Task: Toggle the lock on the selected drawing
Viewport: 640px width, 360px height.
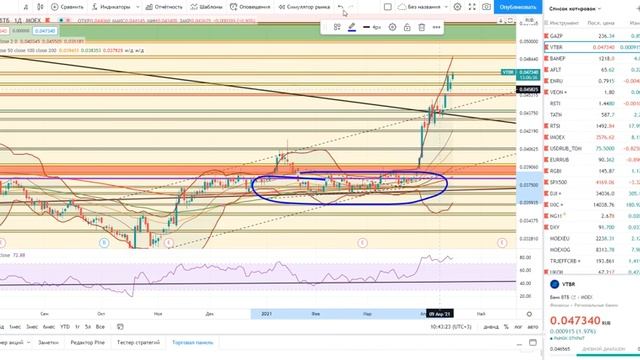Action: click(407, 27)
